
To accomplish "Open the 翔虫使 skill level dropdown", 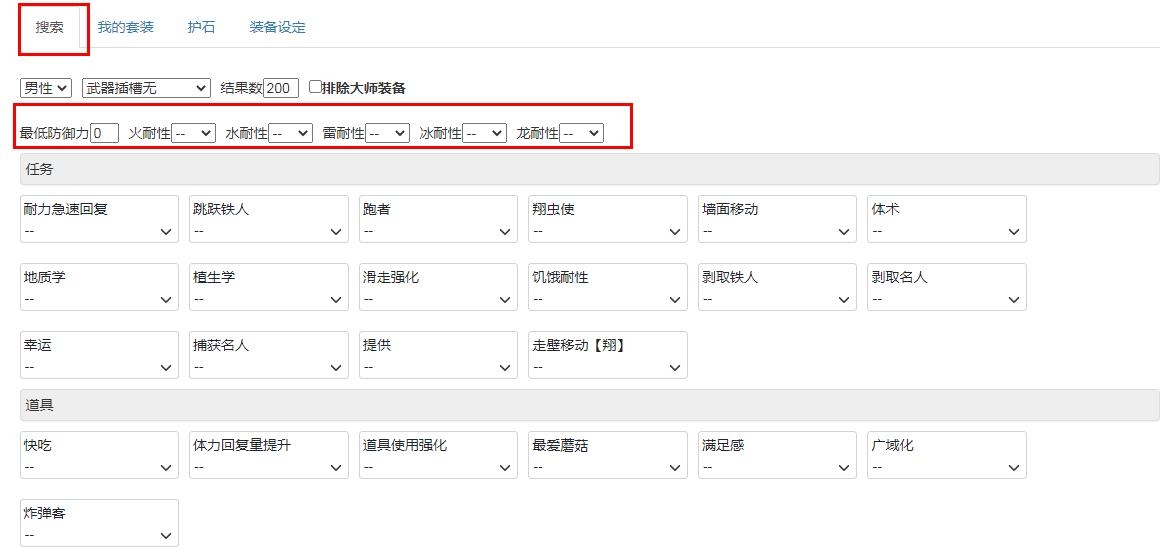I will click(608, 232).
